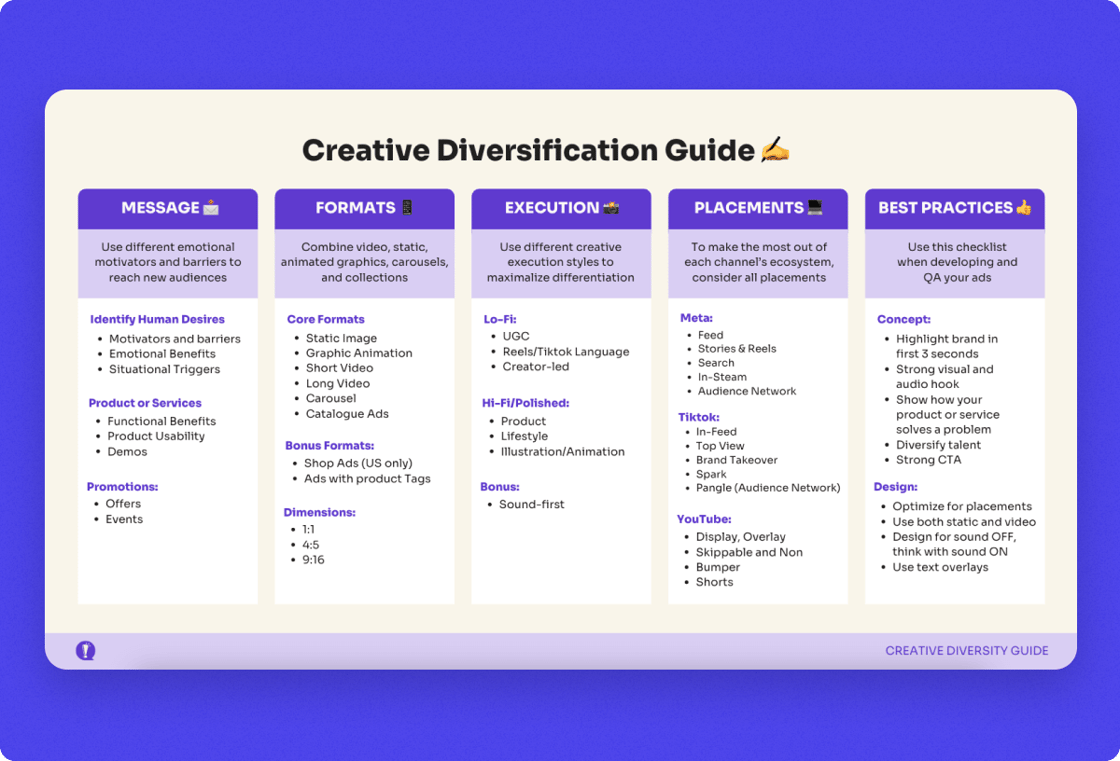Click the laptop icon next to PLACEMENTS
The width and height of the screenshot is (1120, 761).
coord(815,208)
